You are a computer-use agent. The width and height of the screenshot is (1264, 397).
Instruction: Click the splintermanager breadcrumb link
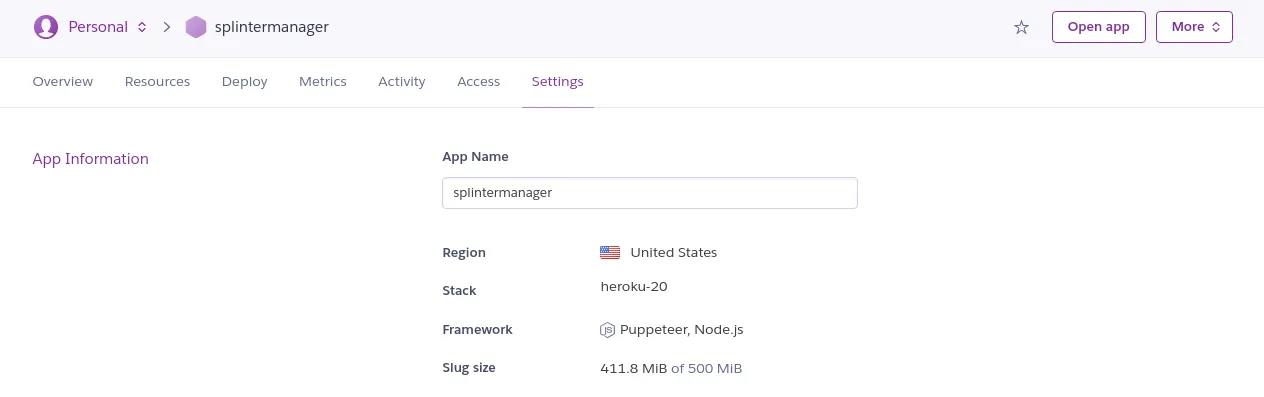[272, 27]
